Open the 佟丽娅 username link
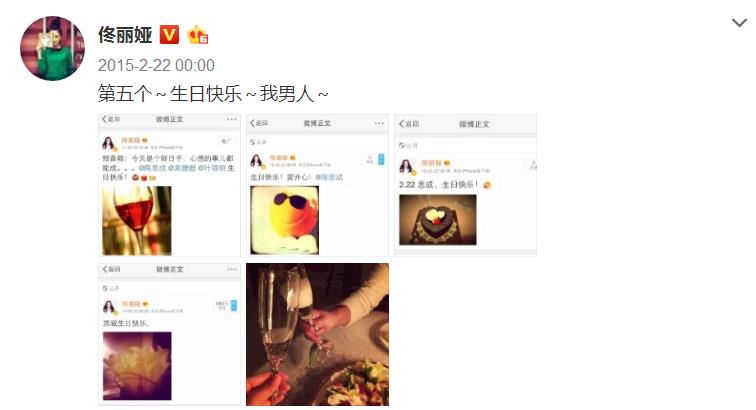This screenshot has width=756, height=410. tap(125, 35)
